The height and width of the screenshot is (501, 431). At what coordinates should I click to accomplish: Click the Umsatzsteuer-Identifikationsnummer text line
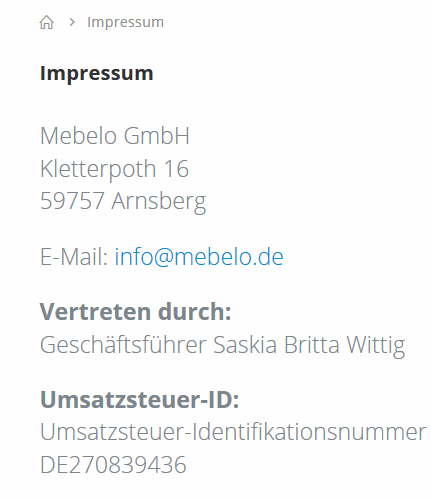(233, 432)
